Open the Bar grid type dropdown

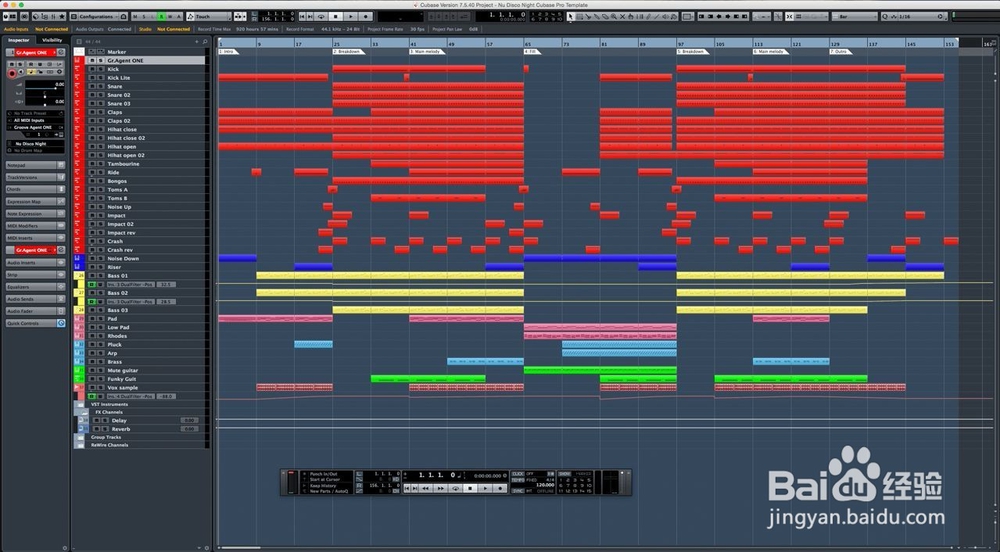pos(854,17)
